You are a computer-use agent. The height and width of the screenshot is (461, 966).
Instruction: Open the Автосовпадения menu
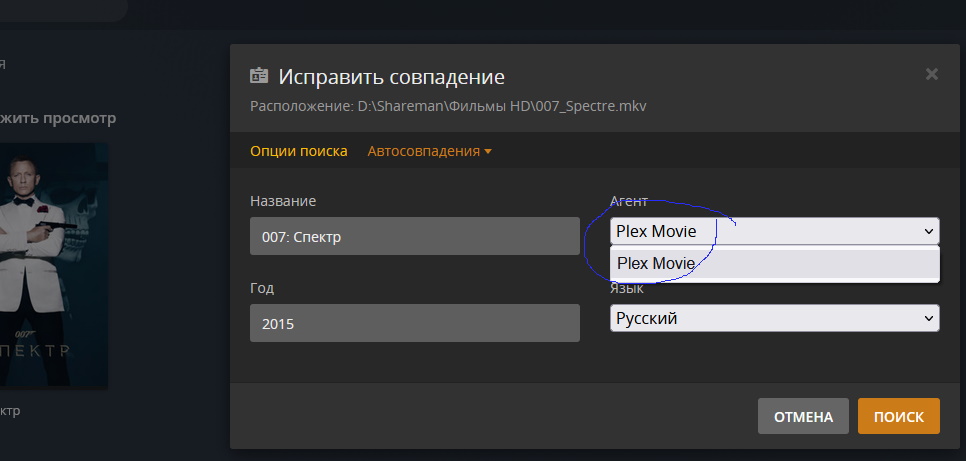point(424,151)
